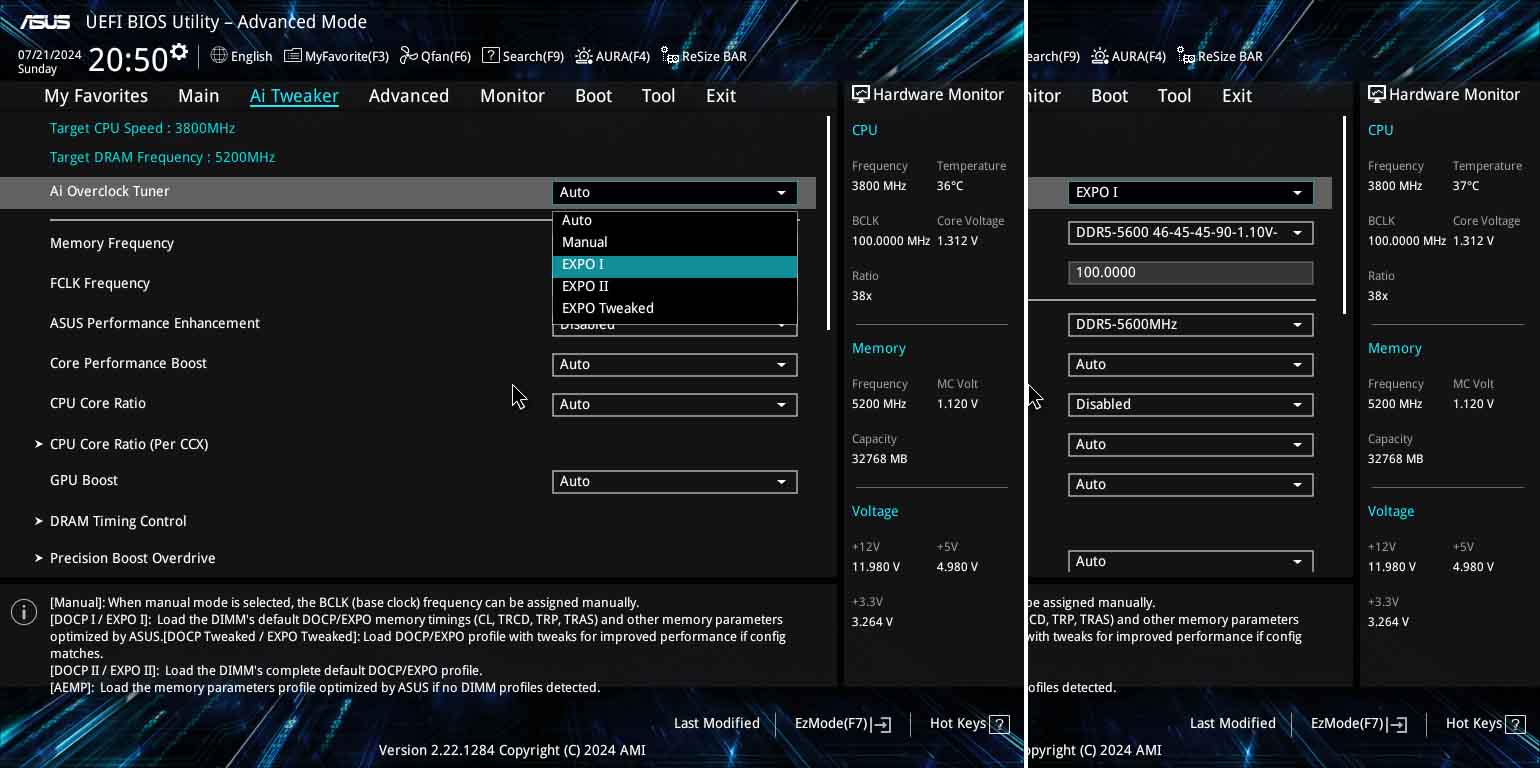Screen dimensions: 1540x768
Task: Open Search(F9) in the left screenshot
Action: click(523, 56)
